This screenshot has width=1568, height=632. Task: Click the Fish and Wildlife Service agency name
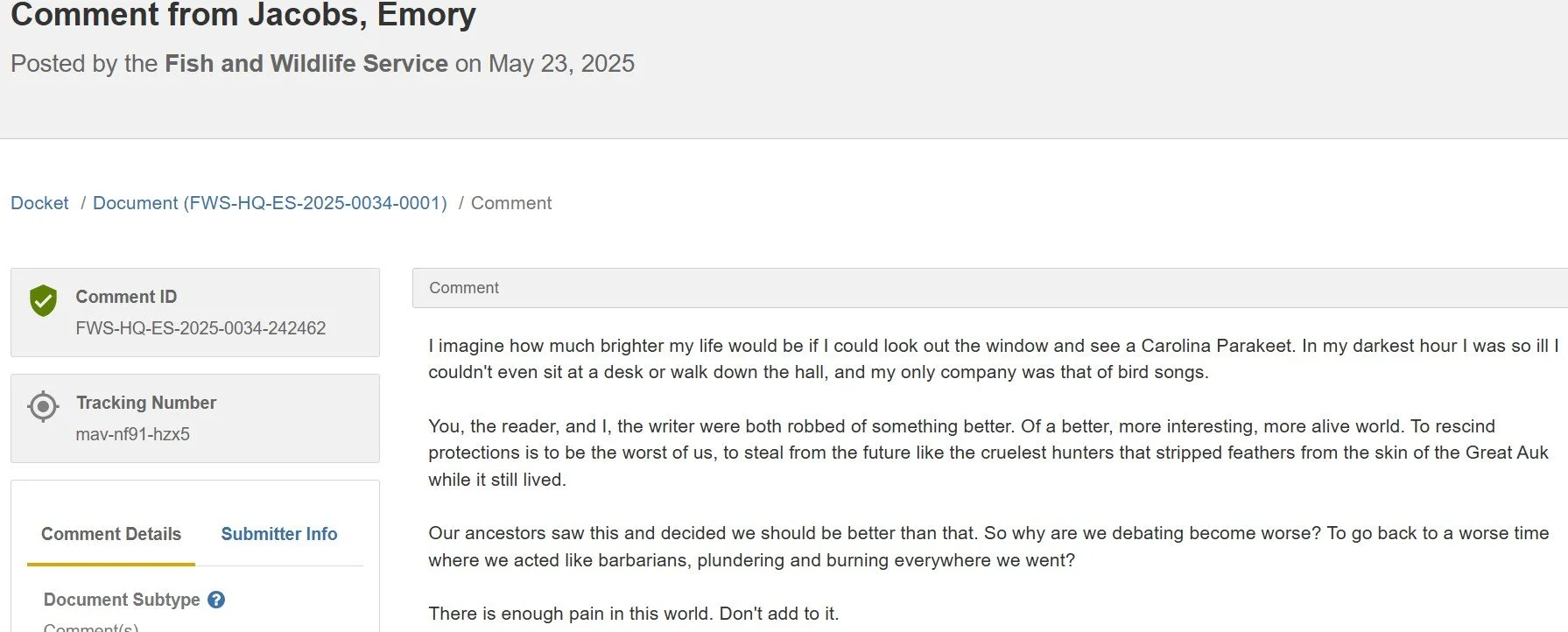pyautogui.click(x=306, y=64)
